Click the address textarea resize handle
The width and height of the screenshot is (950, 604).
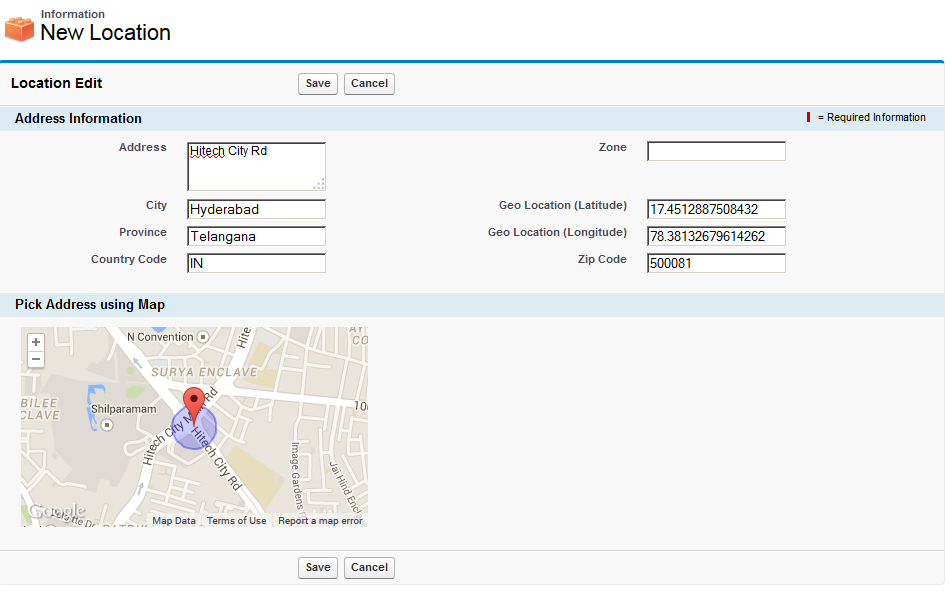point(319,184)
